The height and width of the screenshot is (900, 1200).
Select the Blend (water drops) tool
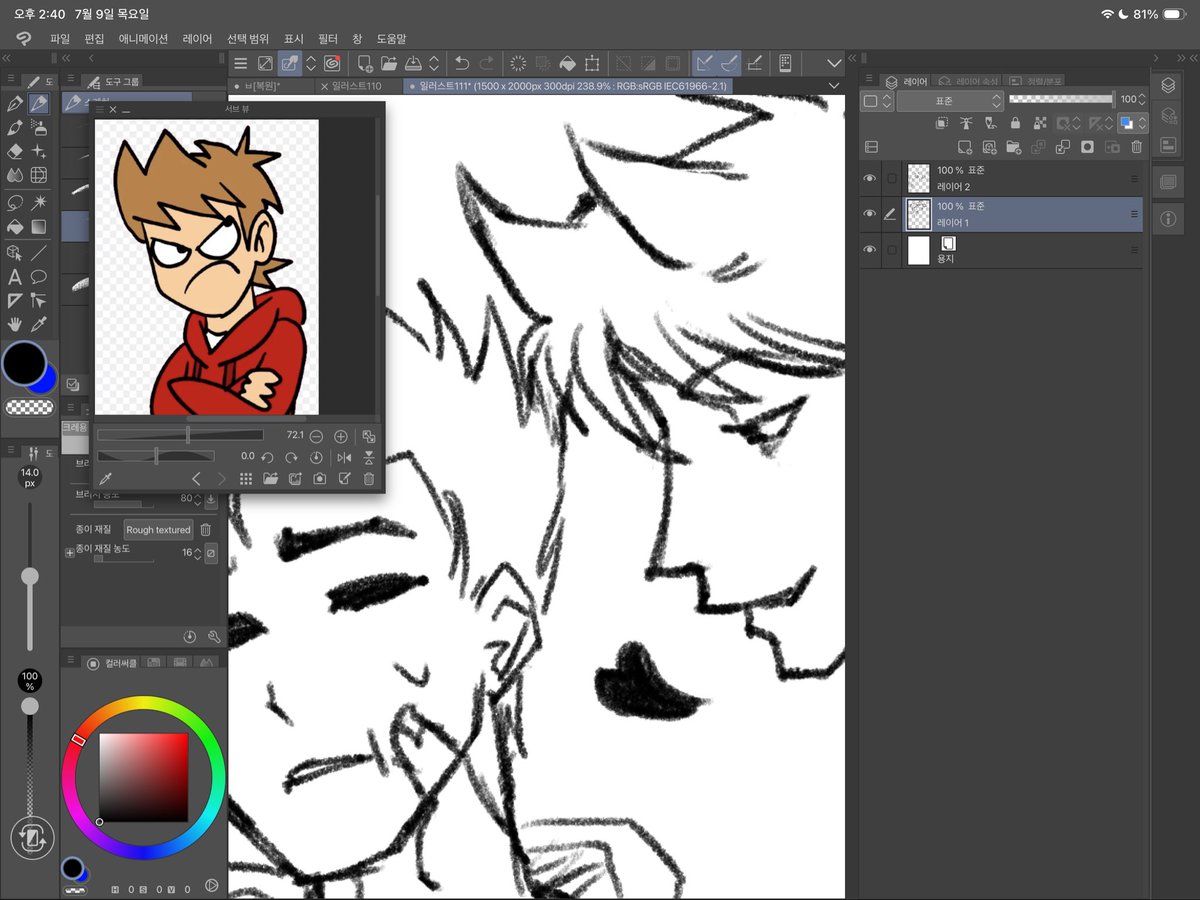(x=15, y=176)
